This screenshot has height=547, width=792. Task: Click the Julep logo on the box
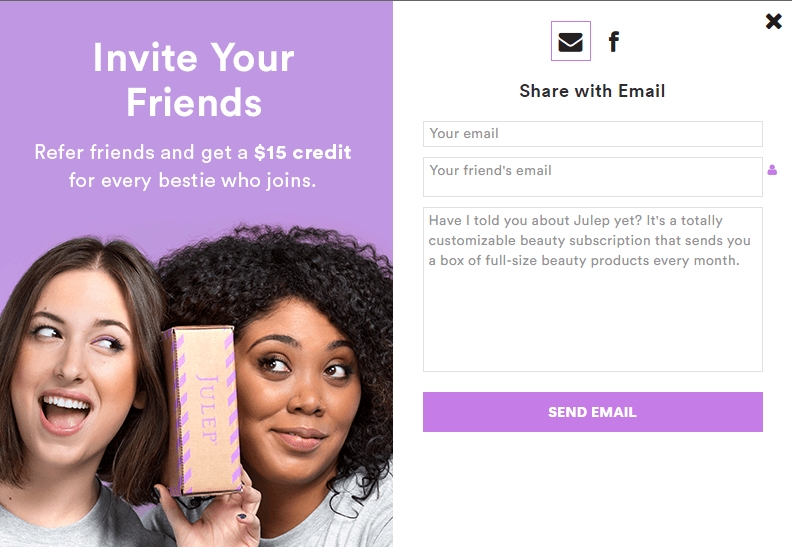point(207,407)
